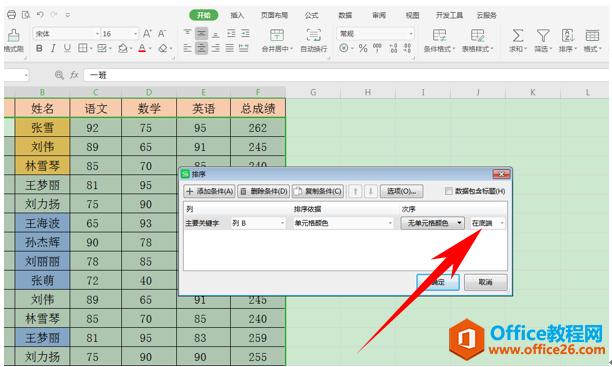Click the percent style icon
Image resolution: width=612 pixels, height=367 pixels.
pos(363,48)
